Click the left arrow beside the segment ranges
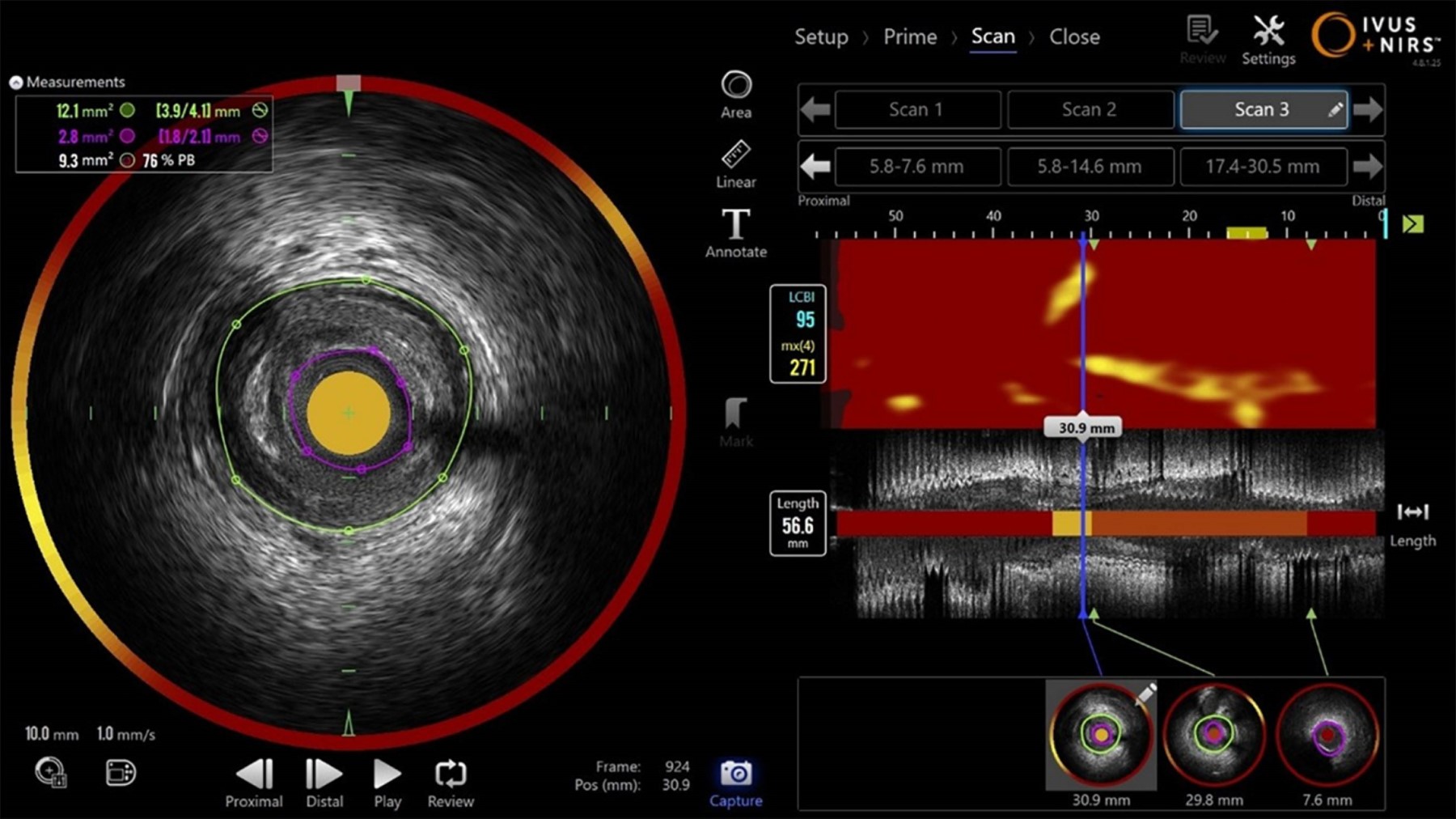The width and height of the screenshot is (1456, 819). click(815, 167)
